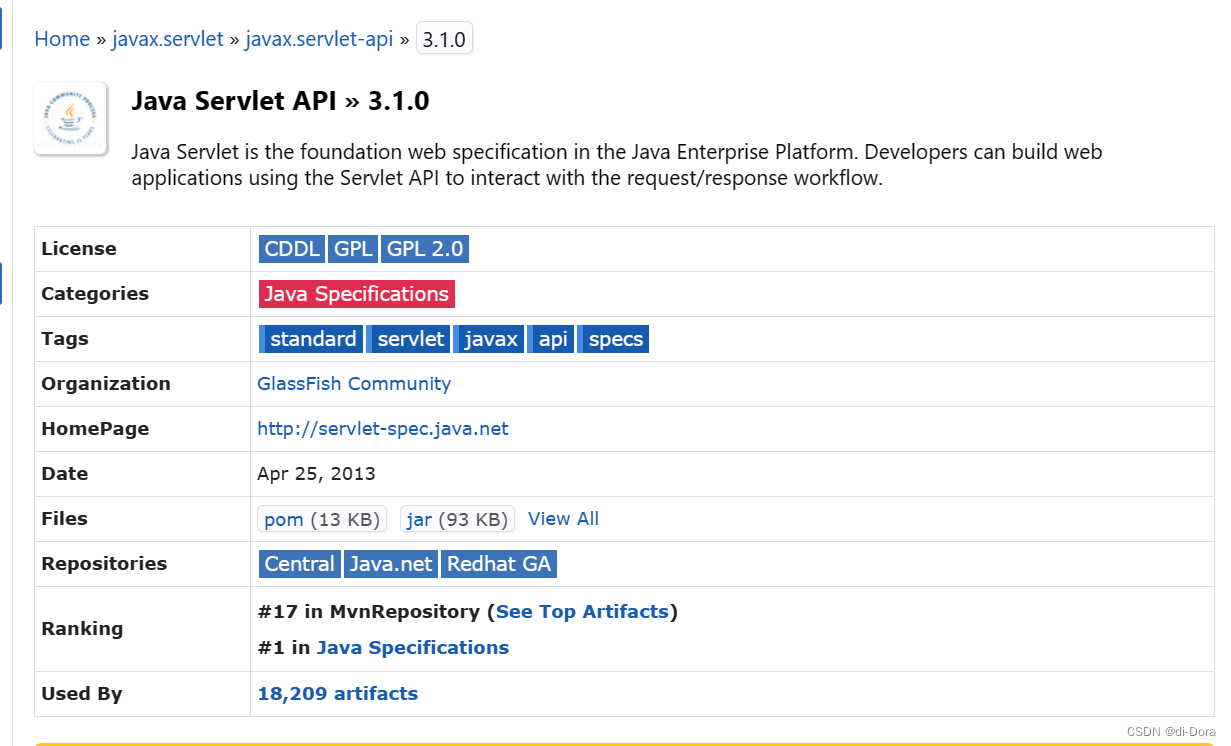Click the Redhat GA repository badge

coord(499,564)
